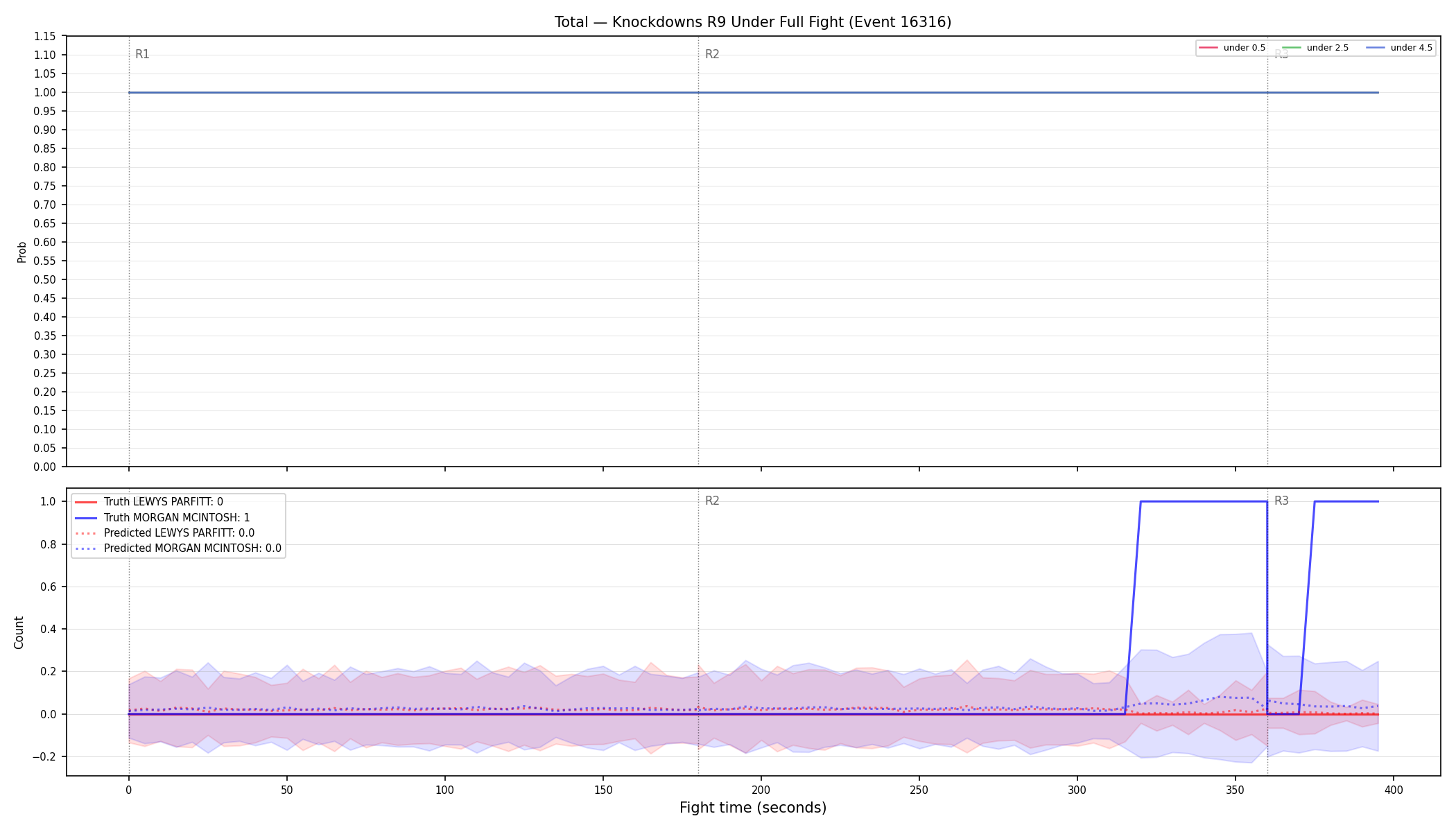Click the 350 tick on the time axis
1456x832 pixels.
coord(1235,790)
